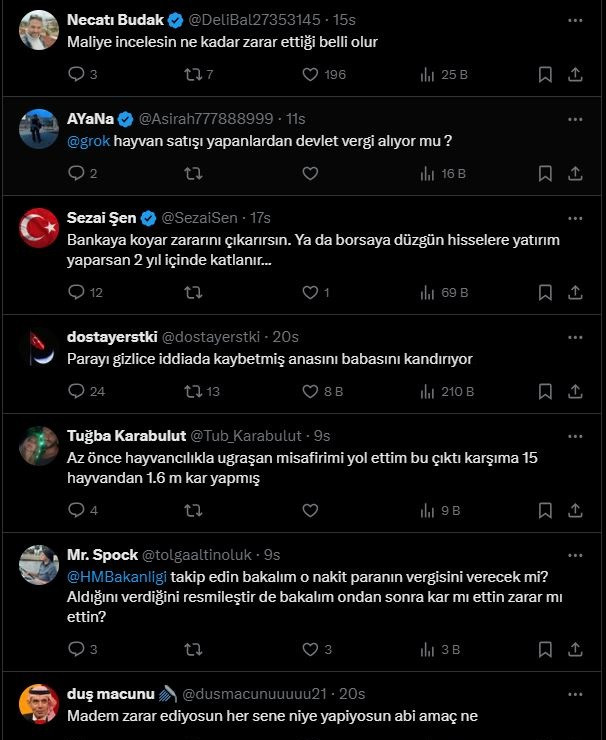View analytics for Sezai Şen's tweet

443,292
